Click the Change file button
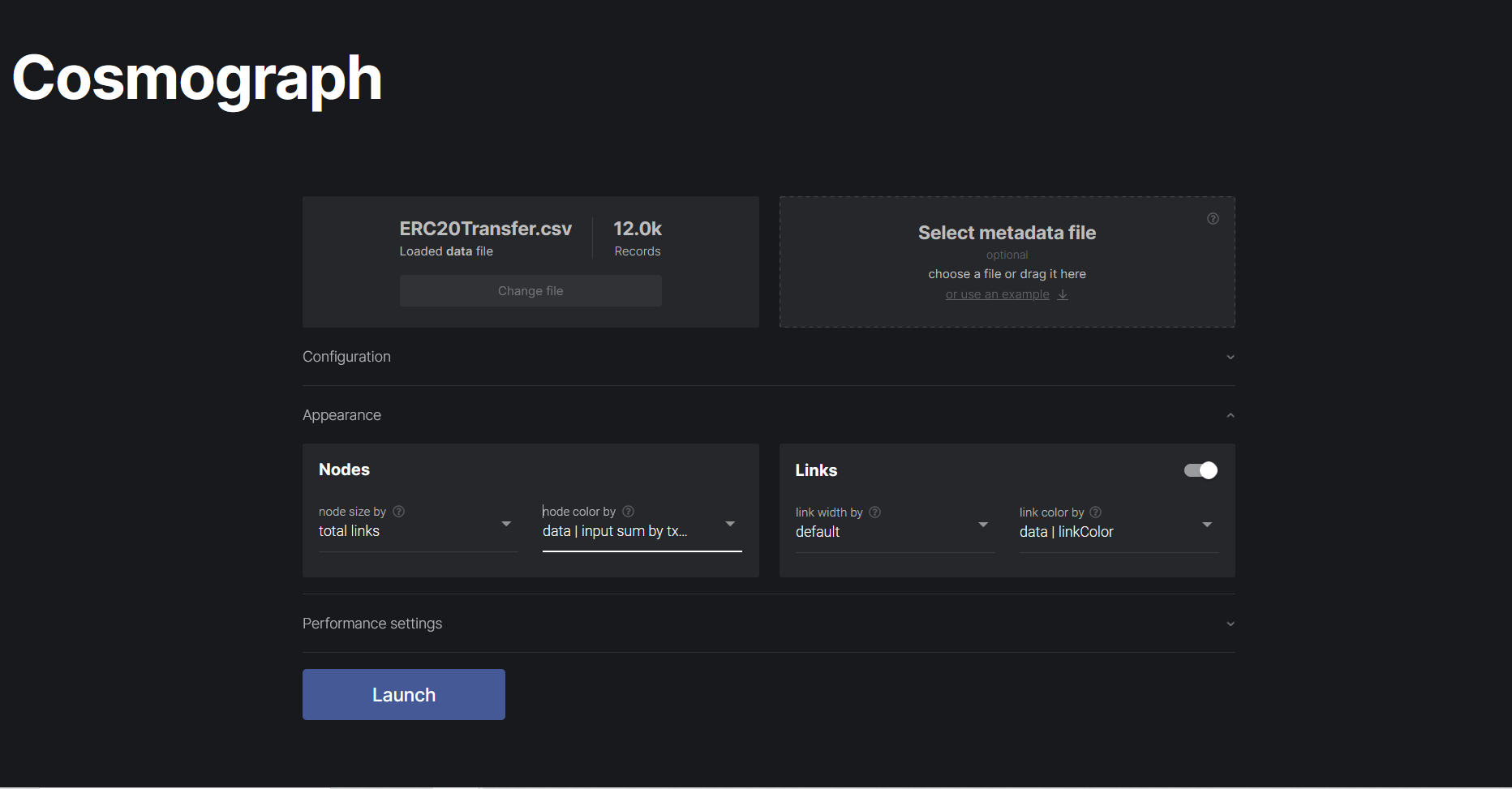 (x=530, y=291)
